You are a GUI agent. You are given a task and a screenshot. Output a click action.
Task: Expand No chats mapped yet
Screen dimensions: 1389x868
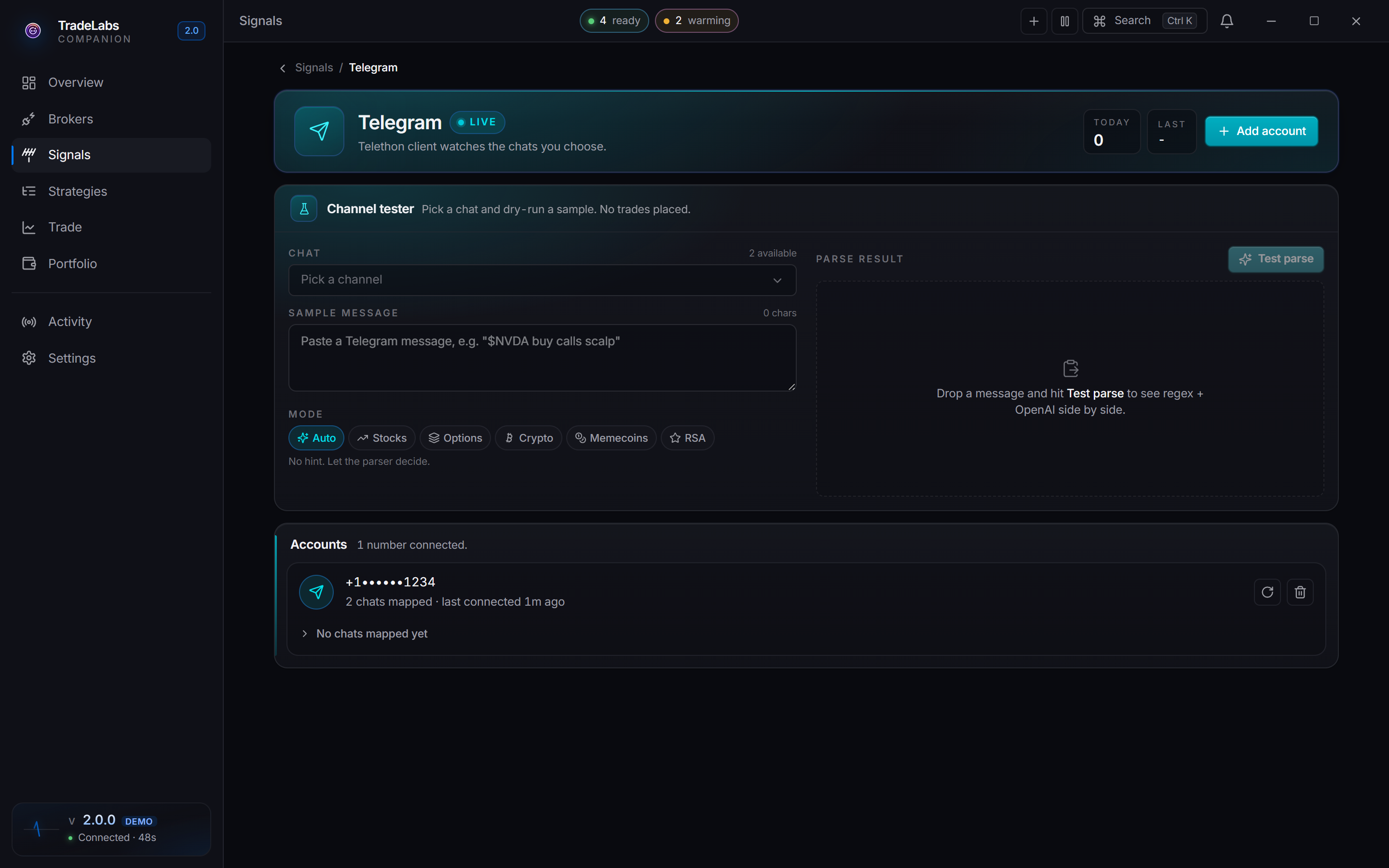(x=365, y=634)
